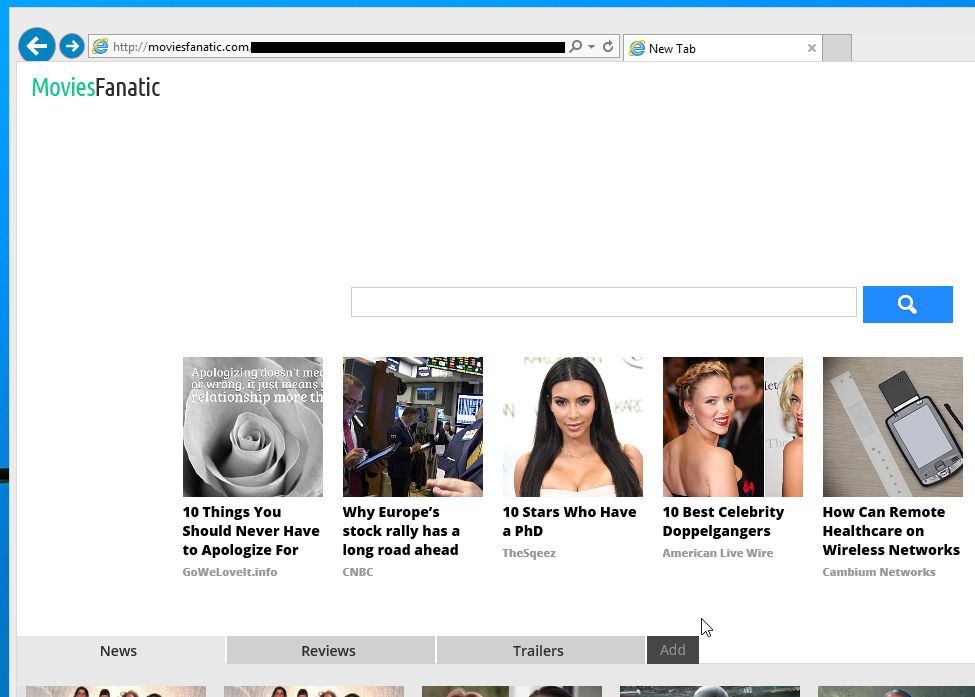Screen dimensions: 975x697
Task: Click the CNBC source label
Action: (358, 572)
